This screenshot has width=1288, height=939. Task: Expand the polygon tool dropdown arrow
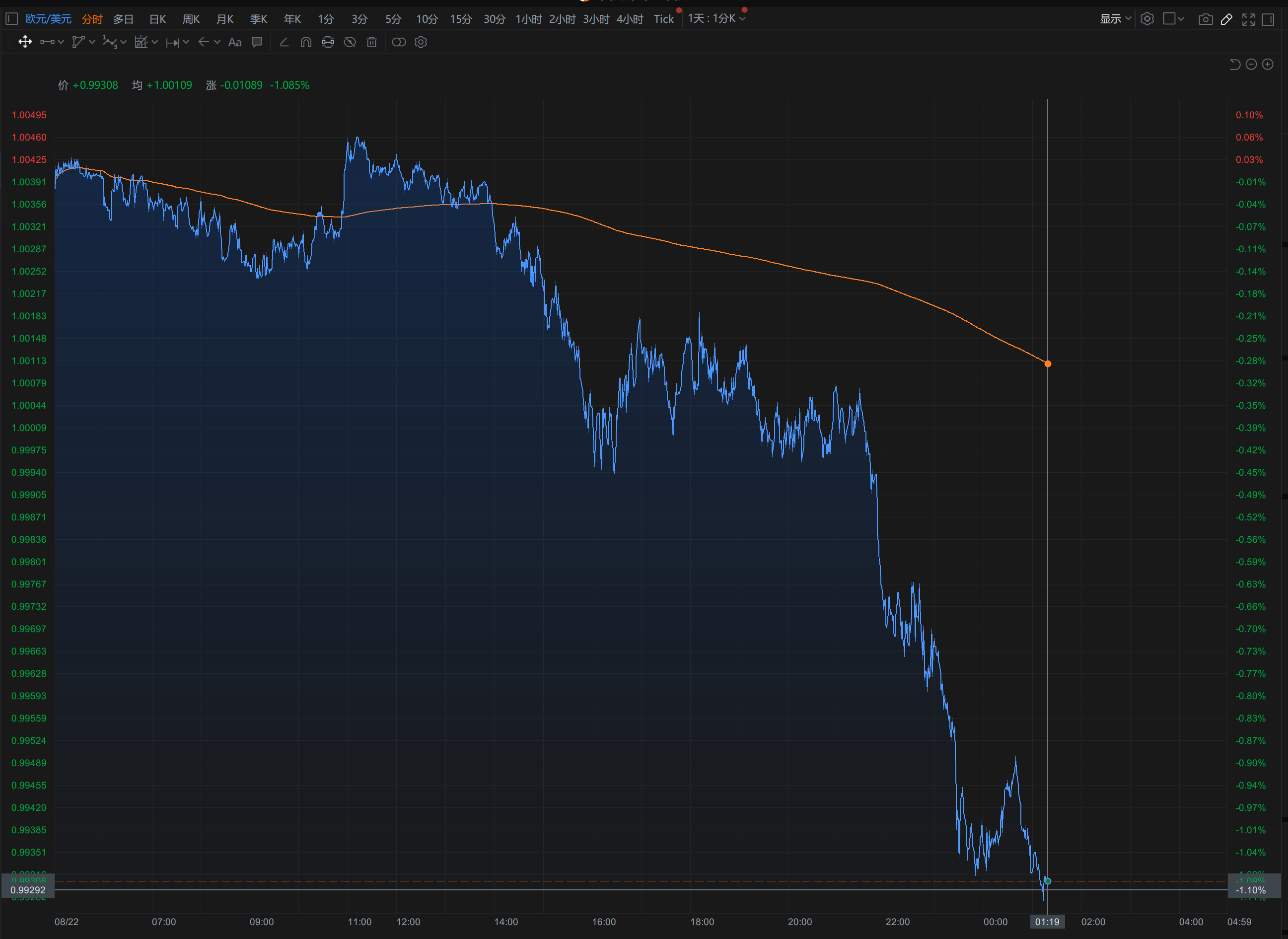click(92, 42)
